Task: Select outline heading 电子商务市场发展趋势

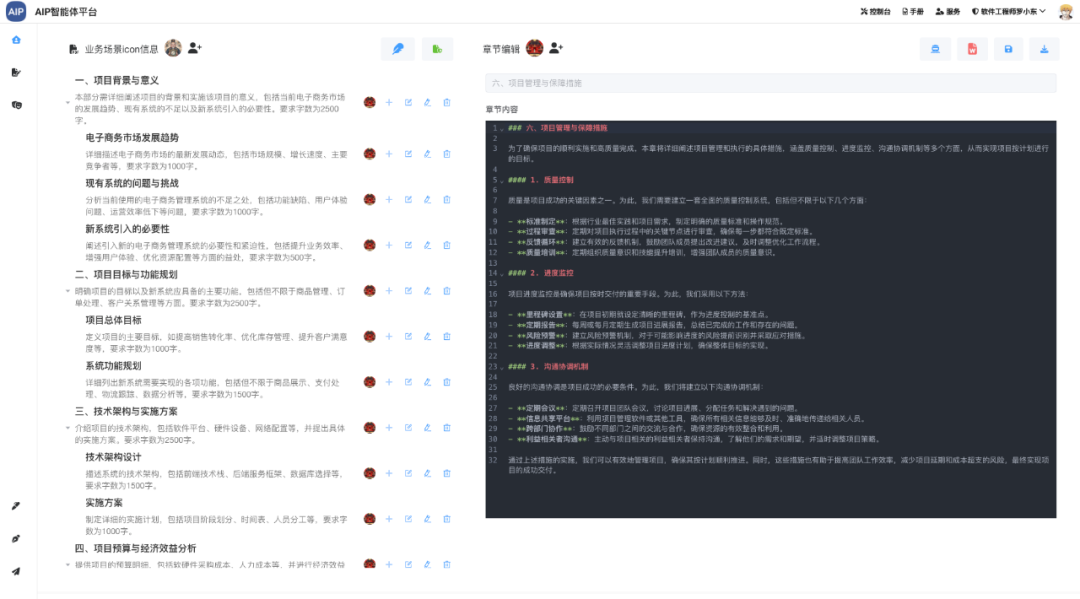Action: click(x=132, y=138)
